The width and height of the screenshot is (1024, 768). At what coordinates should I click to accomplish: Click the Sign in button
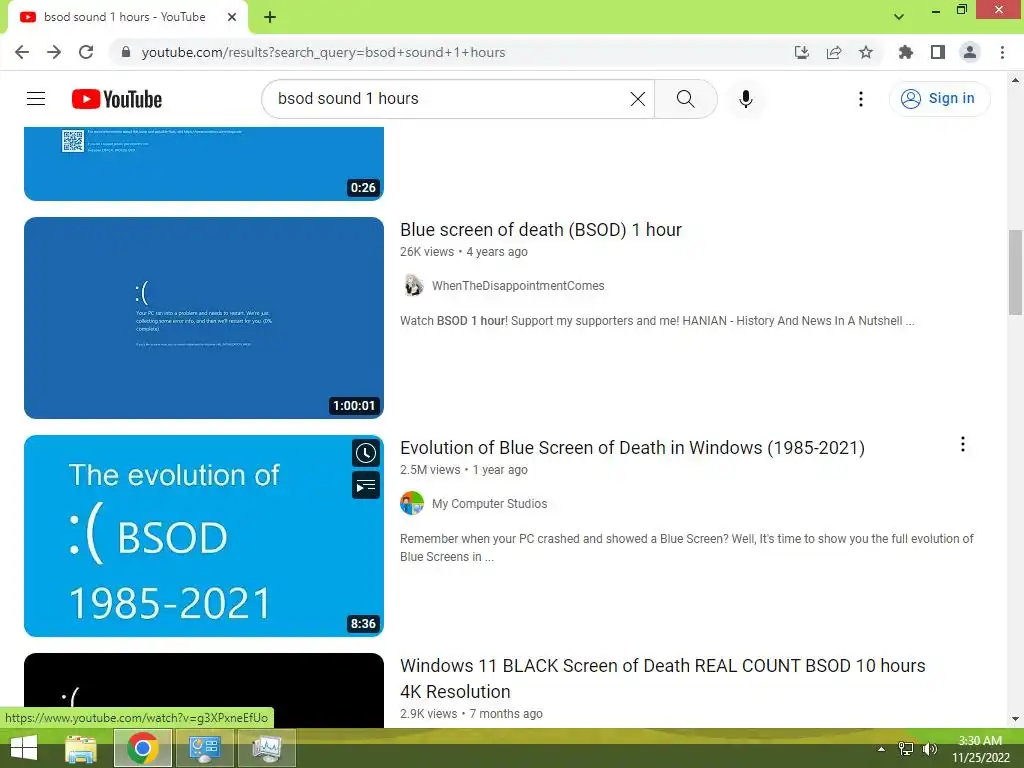click(x=939, y=99)
